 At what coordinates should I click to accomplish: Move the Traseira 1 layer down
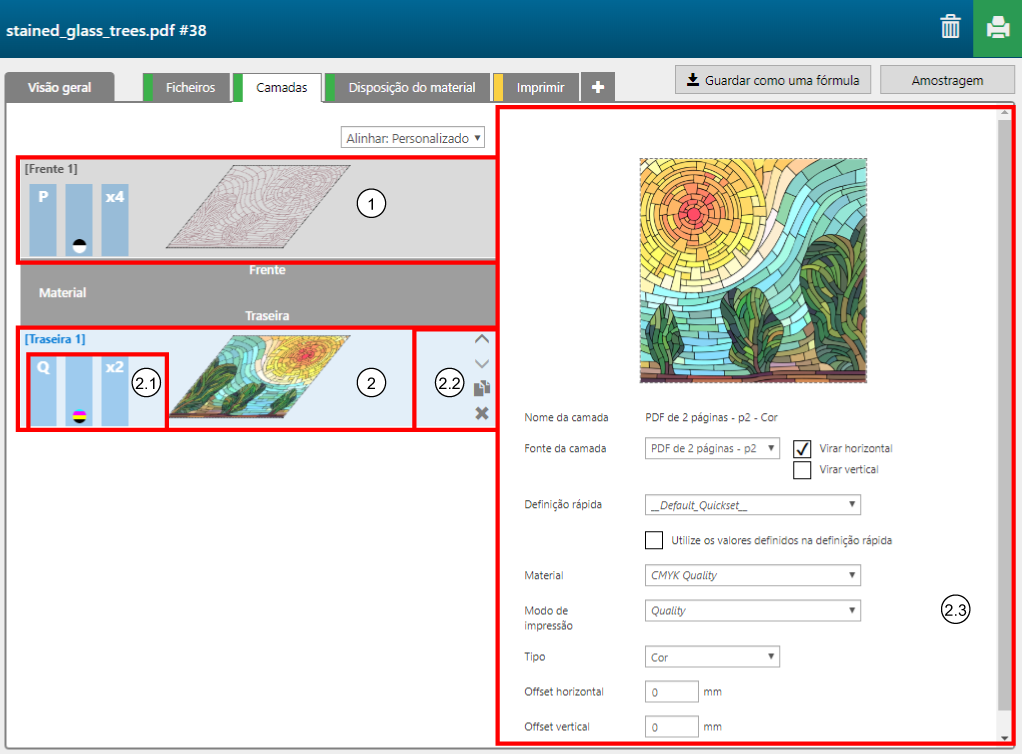(482, 364)
